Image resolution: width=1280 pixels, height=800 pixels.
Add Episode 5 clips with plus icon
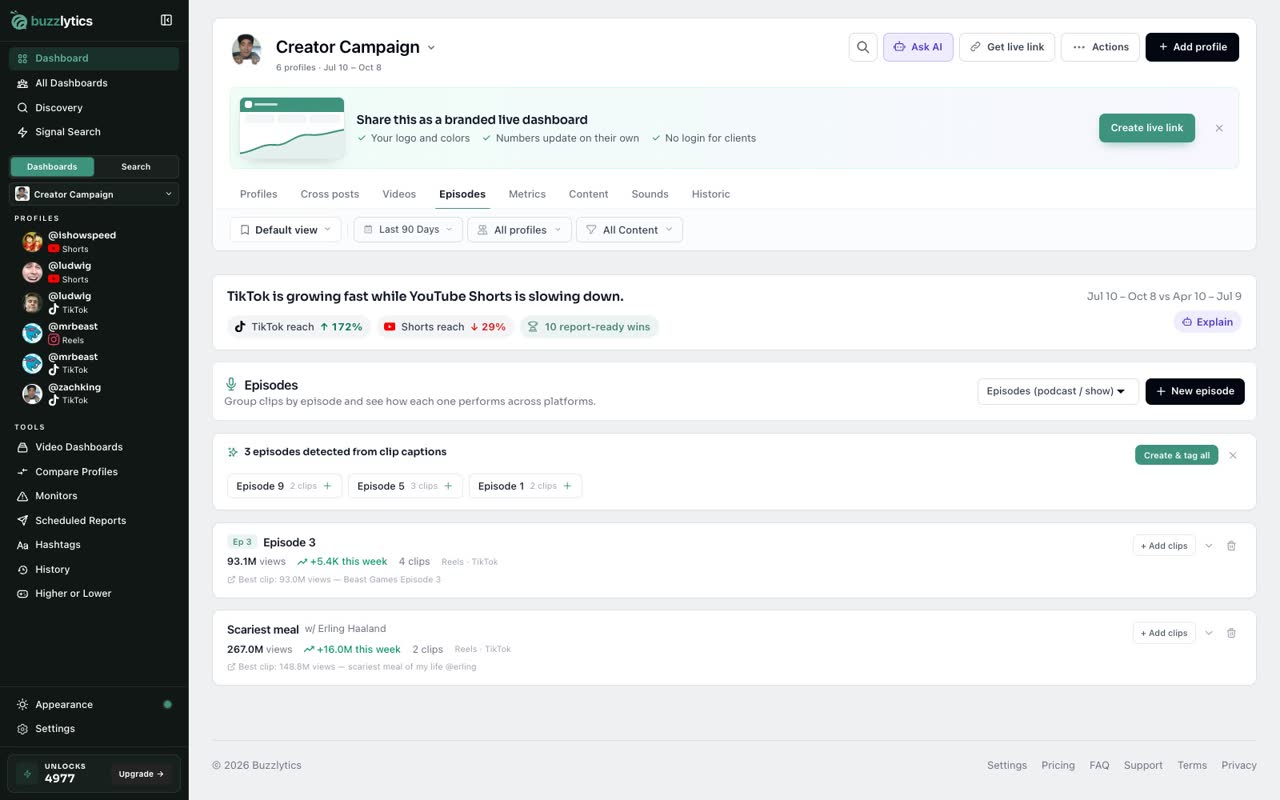pyautogui.click(x=448, y=486)
